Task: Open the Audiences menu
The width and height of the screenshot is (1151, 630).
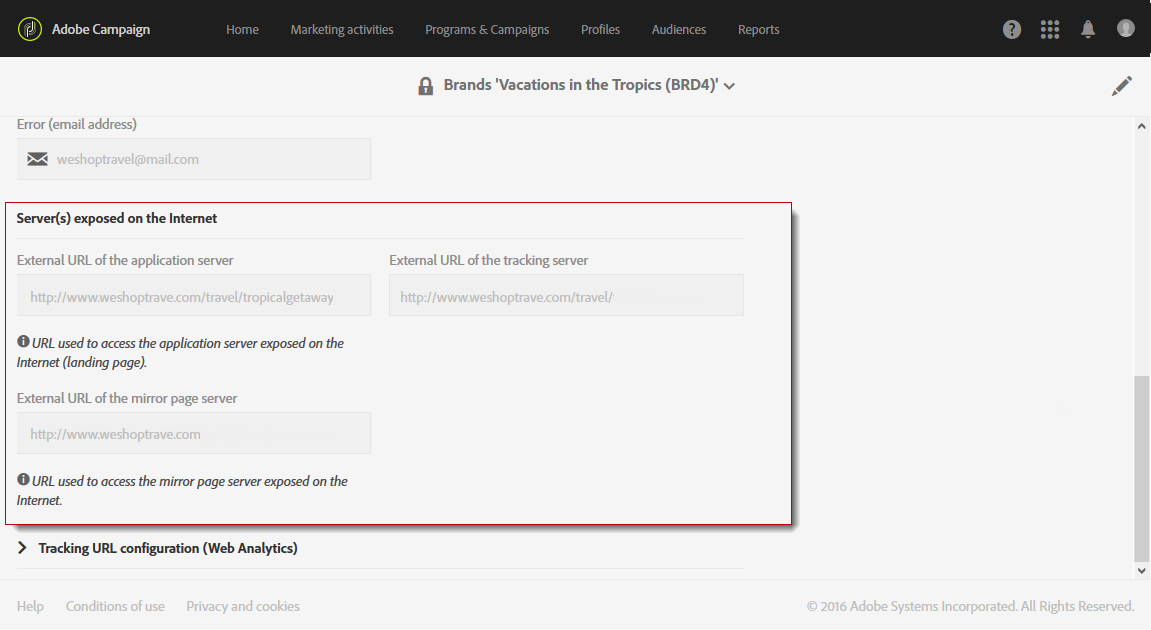Action: [x=679, y=29]
